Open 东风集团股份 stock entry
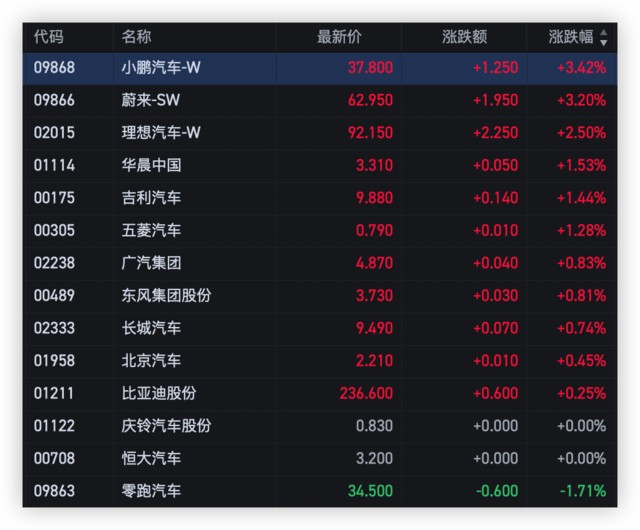 tap(166, 295)
